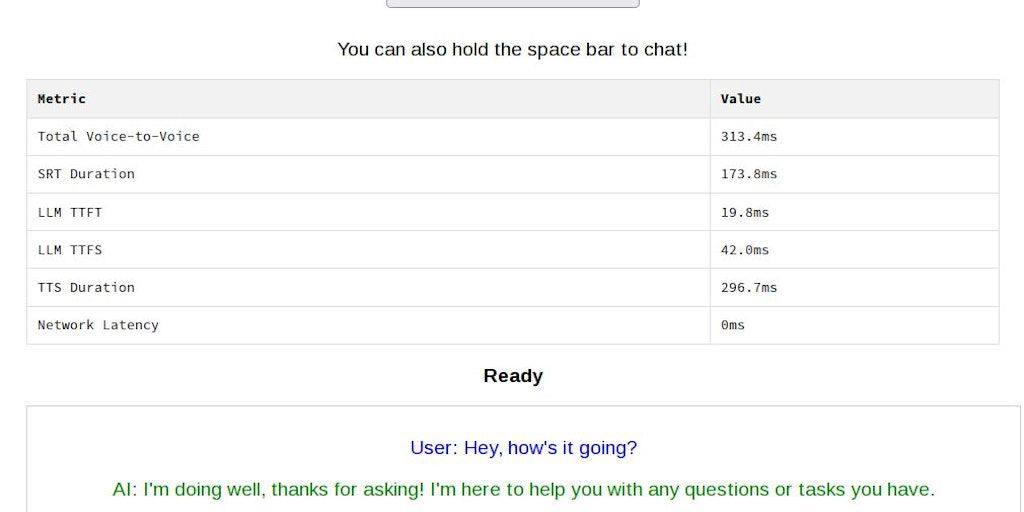Image resolution: width=1024 pixels, height=512 pixels.
Task: Select the LLM TTFT metric label
Action: click(x=70, y=212)
